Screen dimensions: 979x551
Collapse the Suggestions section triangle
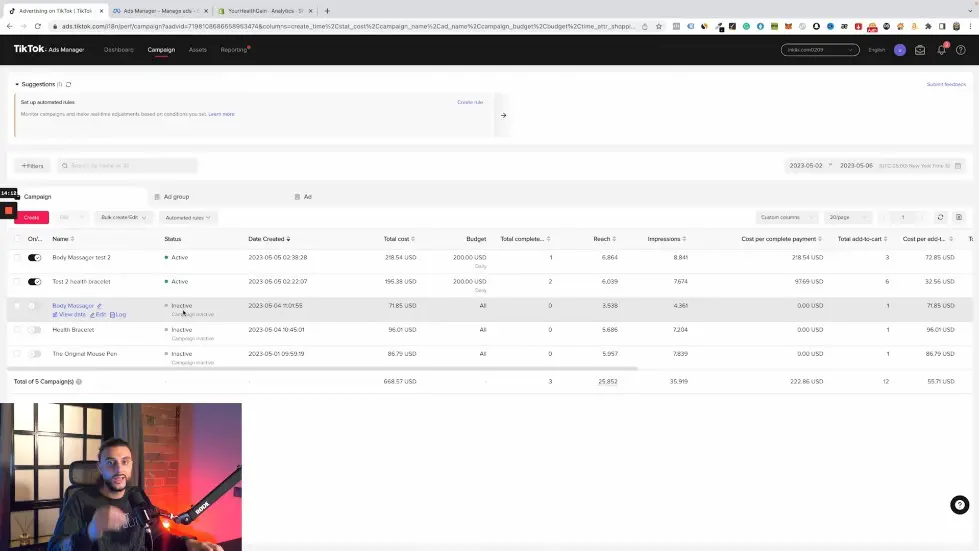tap(17, 84)
